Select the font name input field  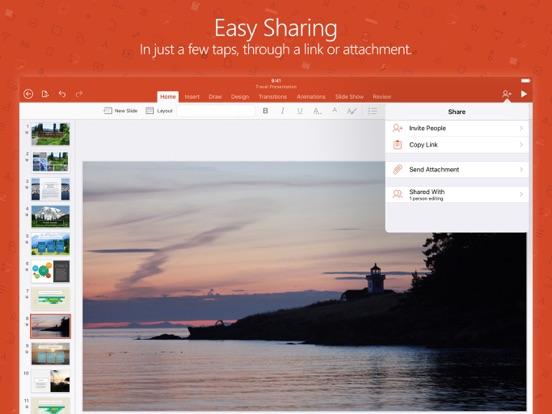216,111
